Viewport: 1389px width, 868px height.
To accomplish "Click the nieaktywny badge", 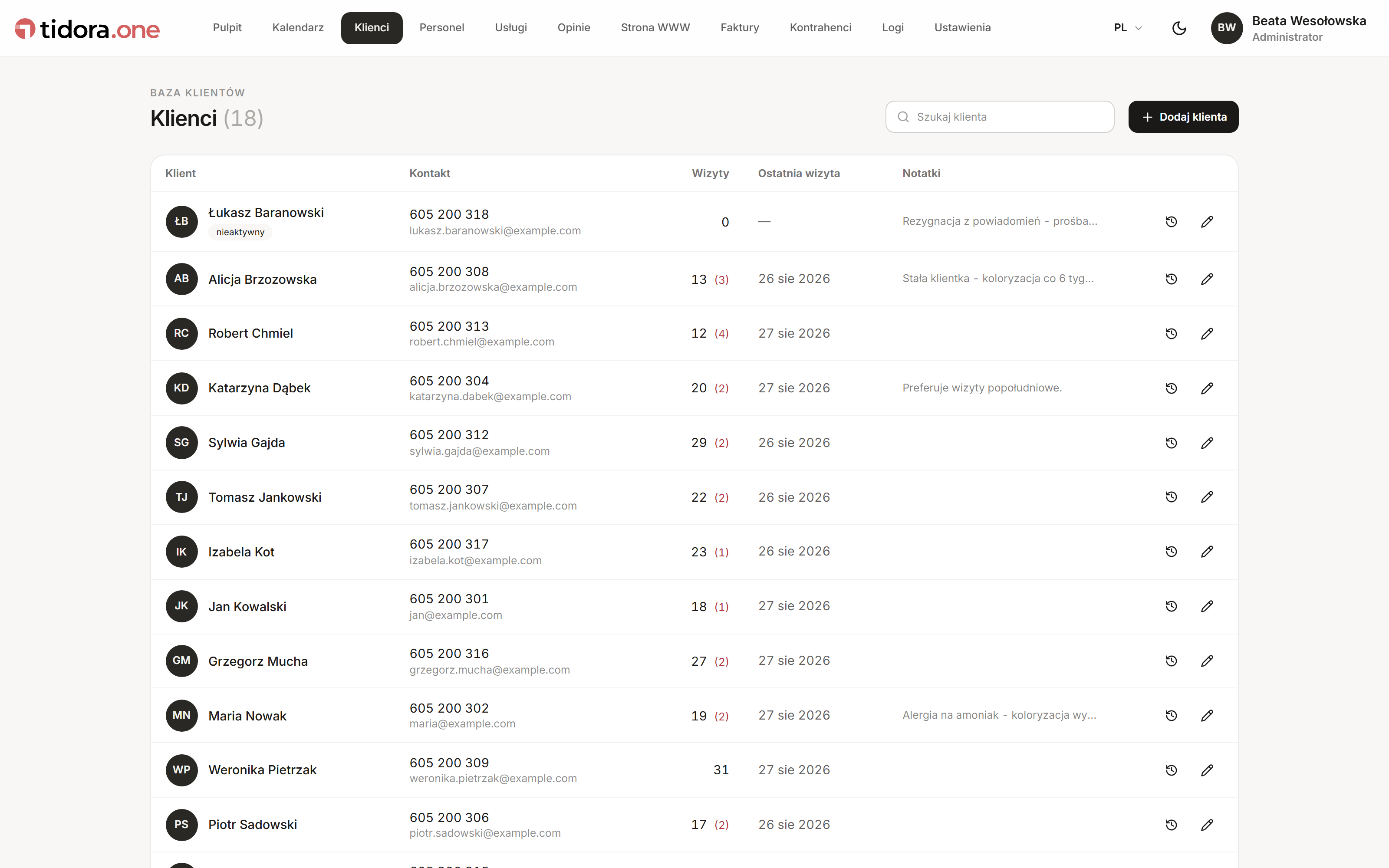I will point(240,233).
